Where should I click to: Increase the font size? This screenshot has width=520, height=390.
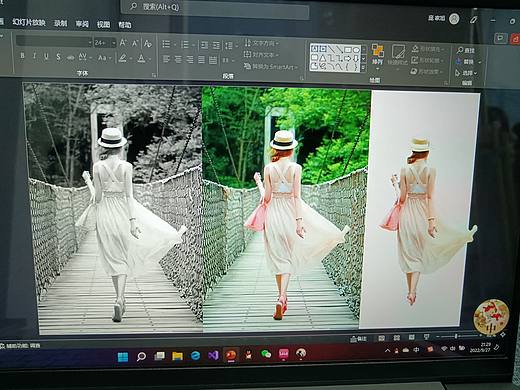(123, 43)
